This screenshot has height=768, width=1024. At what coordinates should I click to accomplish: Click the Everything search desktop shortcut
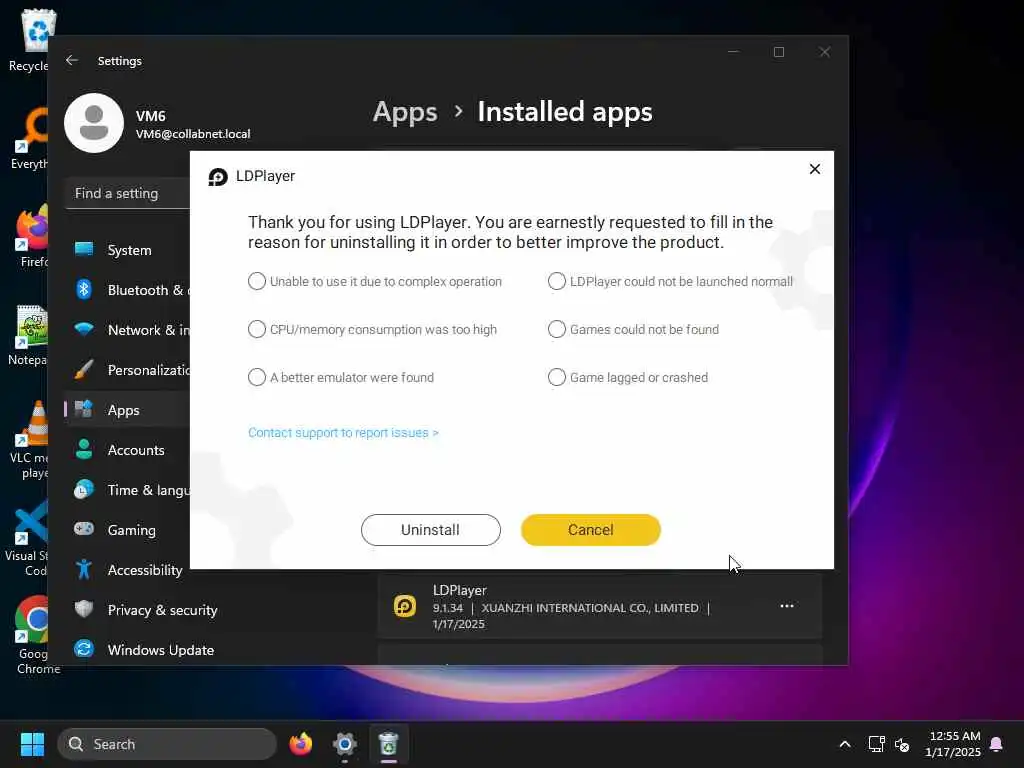[27, 139]
